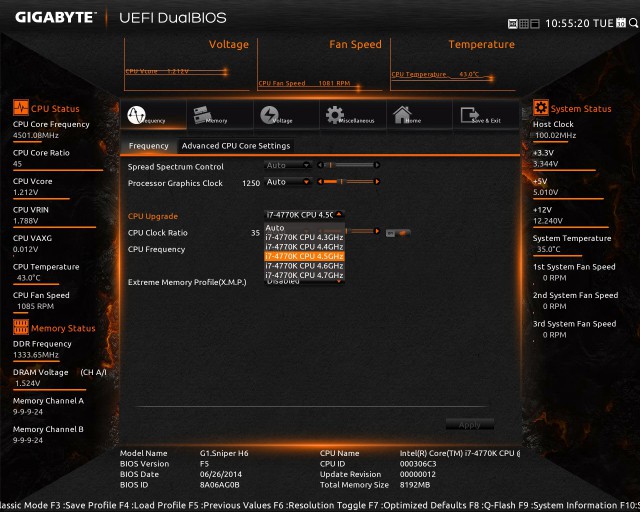Select i7-4770K CPU 4.7GHz option
Viewport: 640px width, 512px height.
(304, 275)
